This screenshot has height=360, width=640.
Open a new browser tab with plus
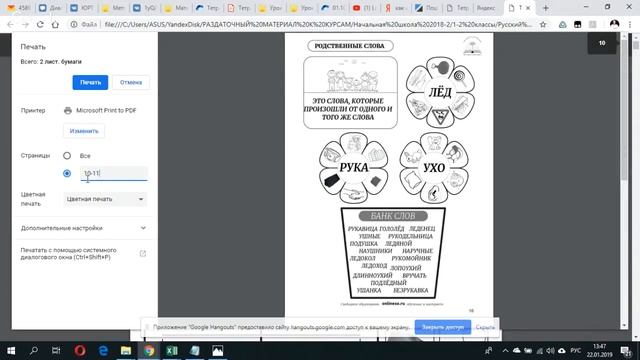(545, 8)
